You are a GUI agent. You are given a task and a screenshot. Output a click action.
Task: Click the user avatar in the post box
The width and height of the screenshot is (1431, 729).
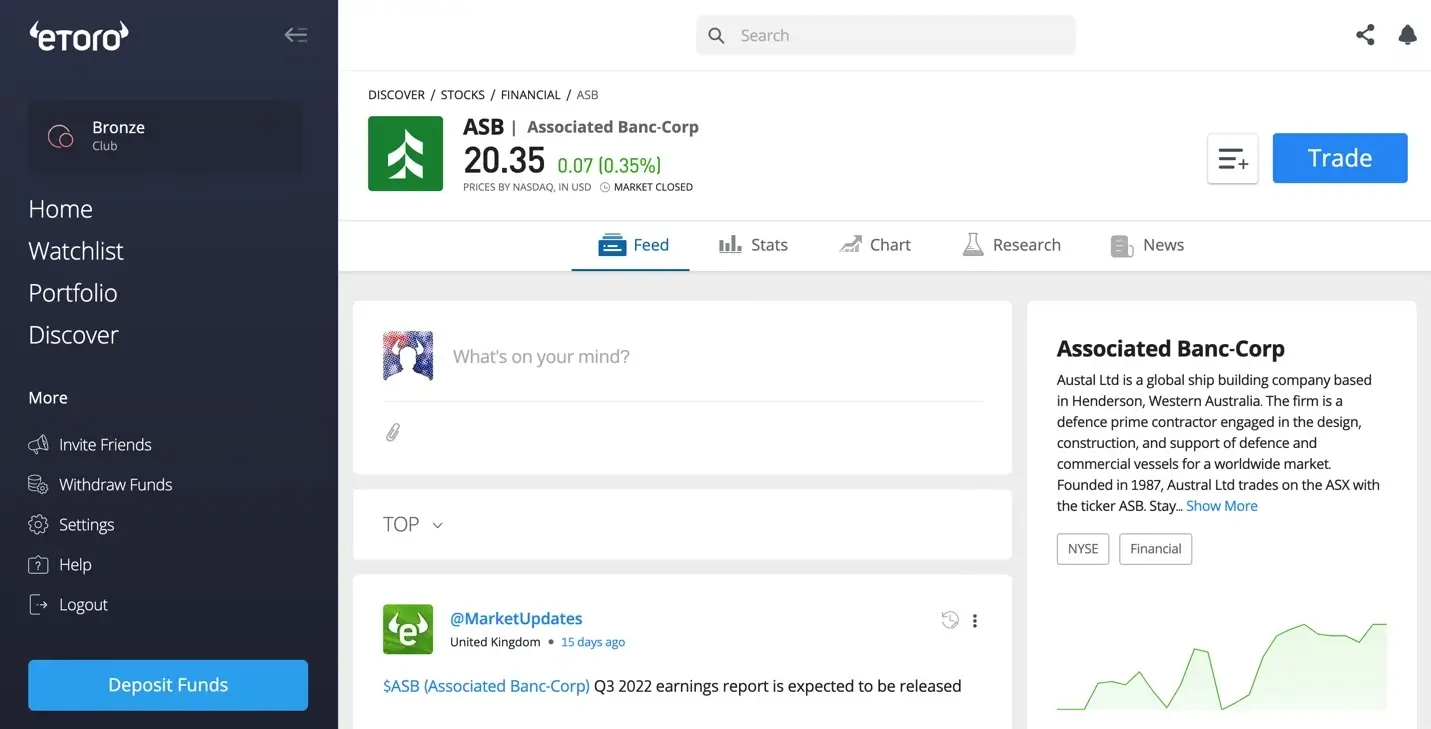[408, 356]
